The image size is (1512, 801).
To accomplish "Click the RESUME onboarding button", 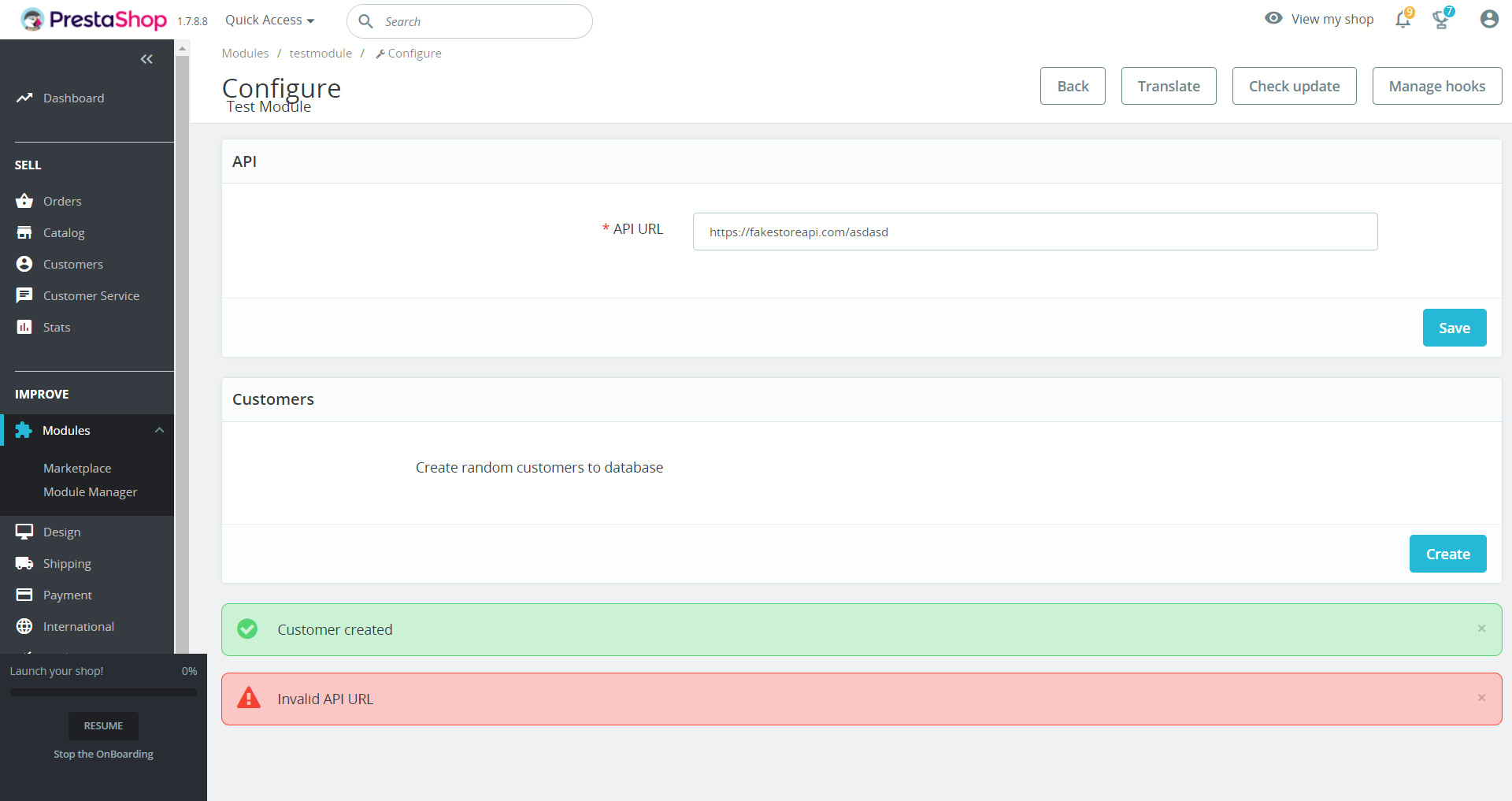I will (x=103, y=726).
